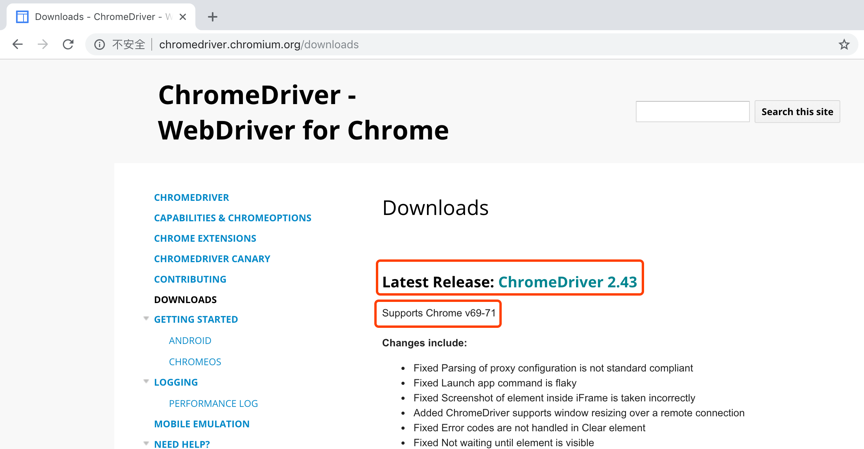Click 'Fixed Not waiting until element is visible'
Viewport: 864px width, 449px height.
[504, 442]
